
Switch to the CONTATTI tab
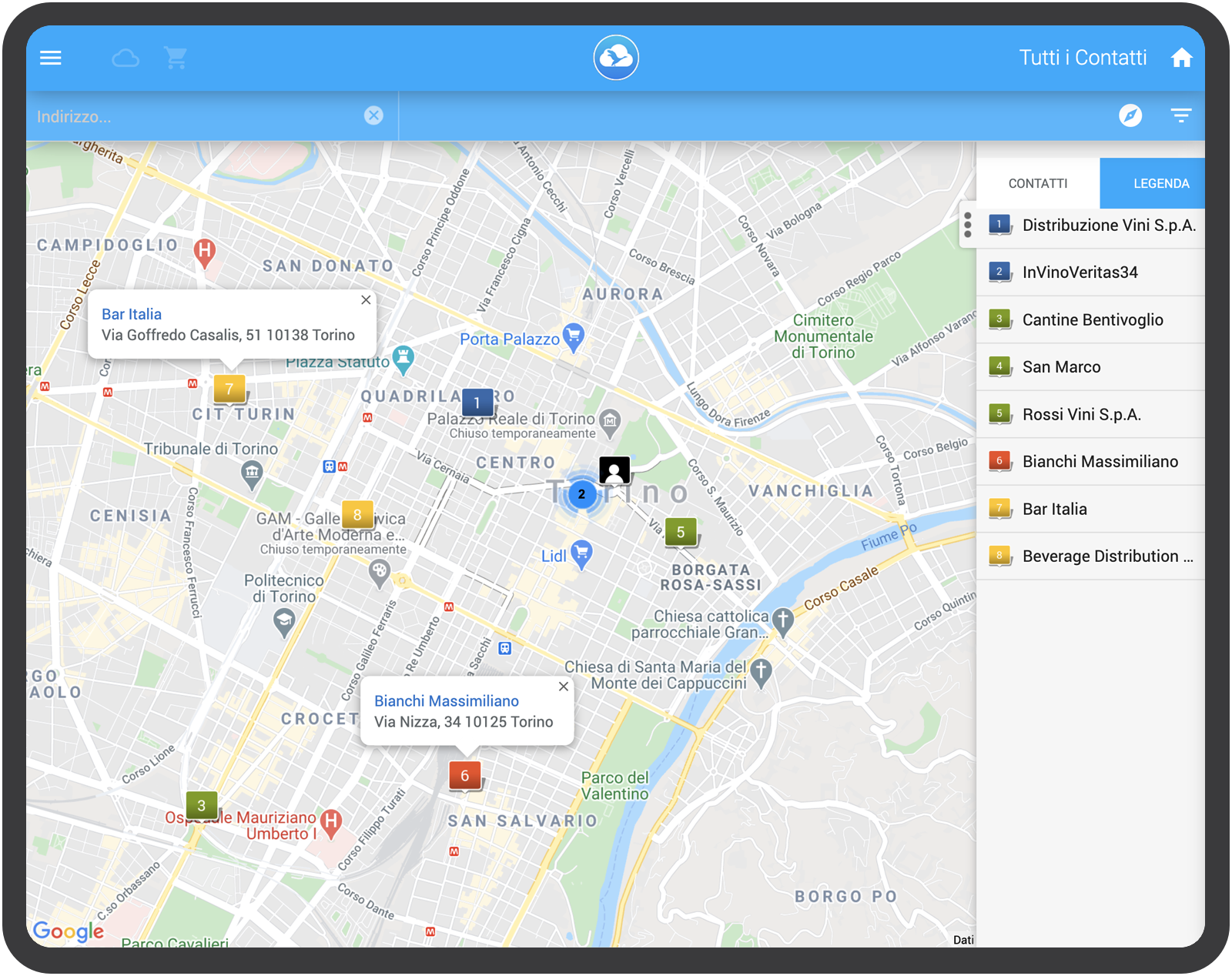[1036, 183]
